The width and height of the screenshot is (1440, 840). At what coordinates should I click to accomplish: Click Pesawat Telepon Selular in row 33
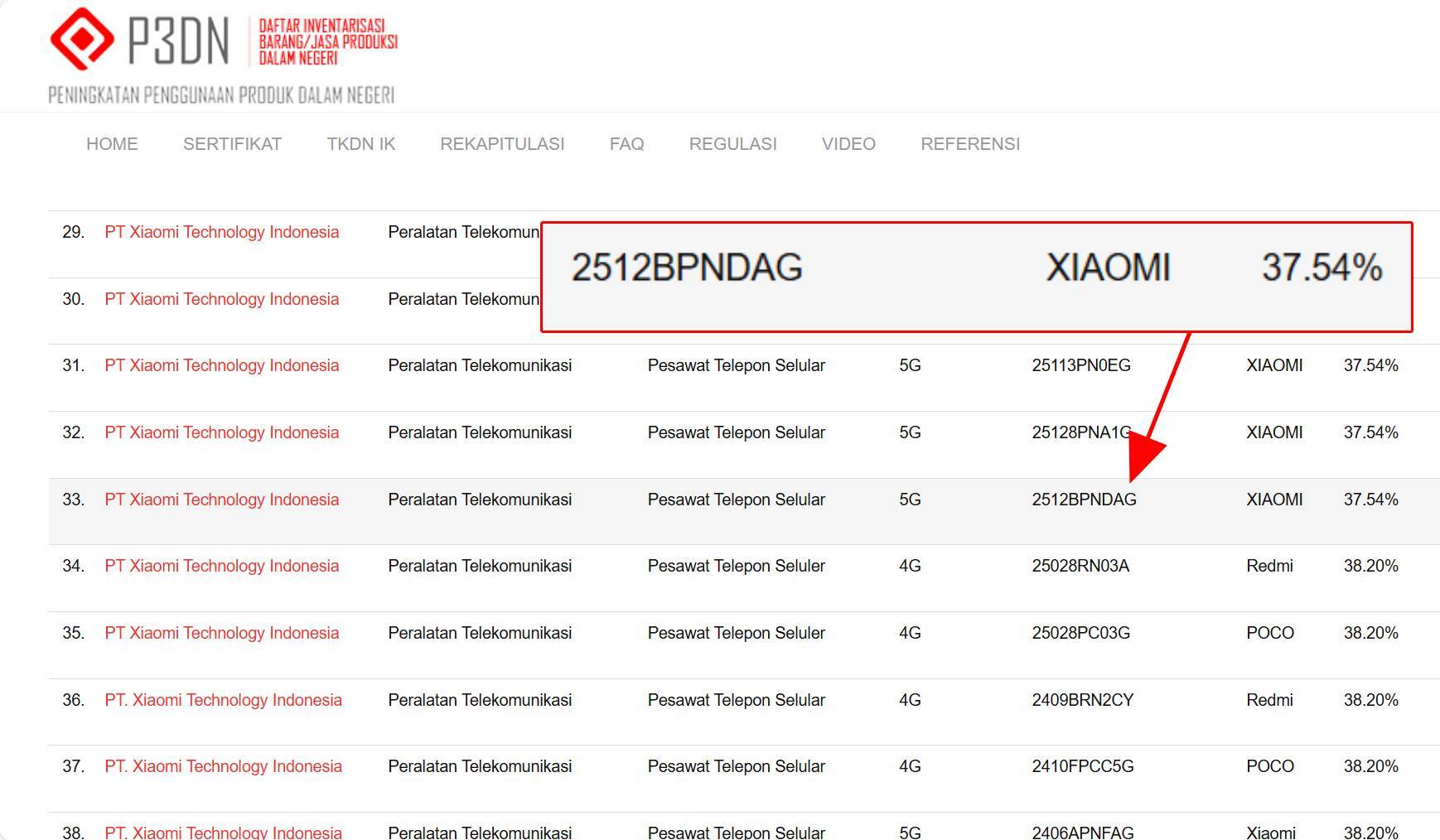[x=737, y=500]
